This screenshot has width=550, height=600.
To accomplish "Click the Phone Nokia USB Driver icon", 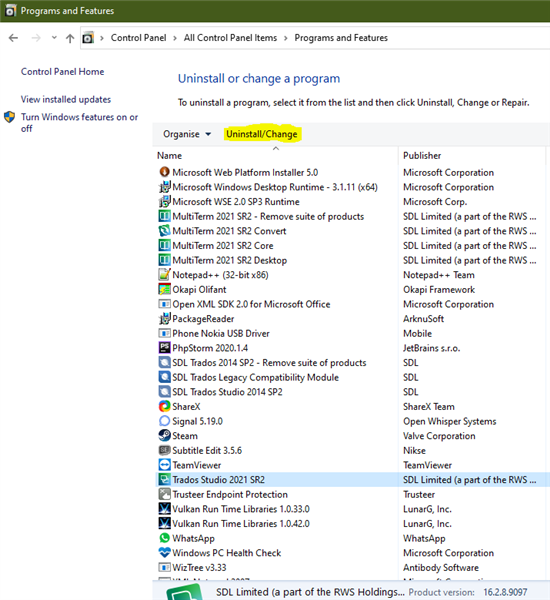I will coord(164,333).
